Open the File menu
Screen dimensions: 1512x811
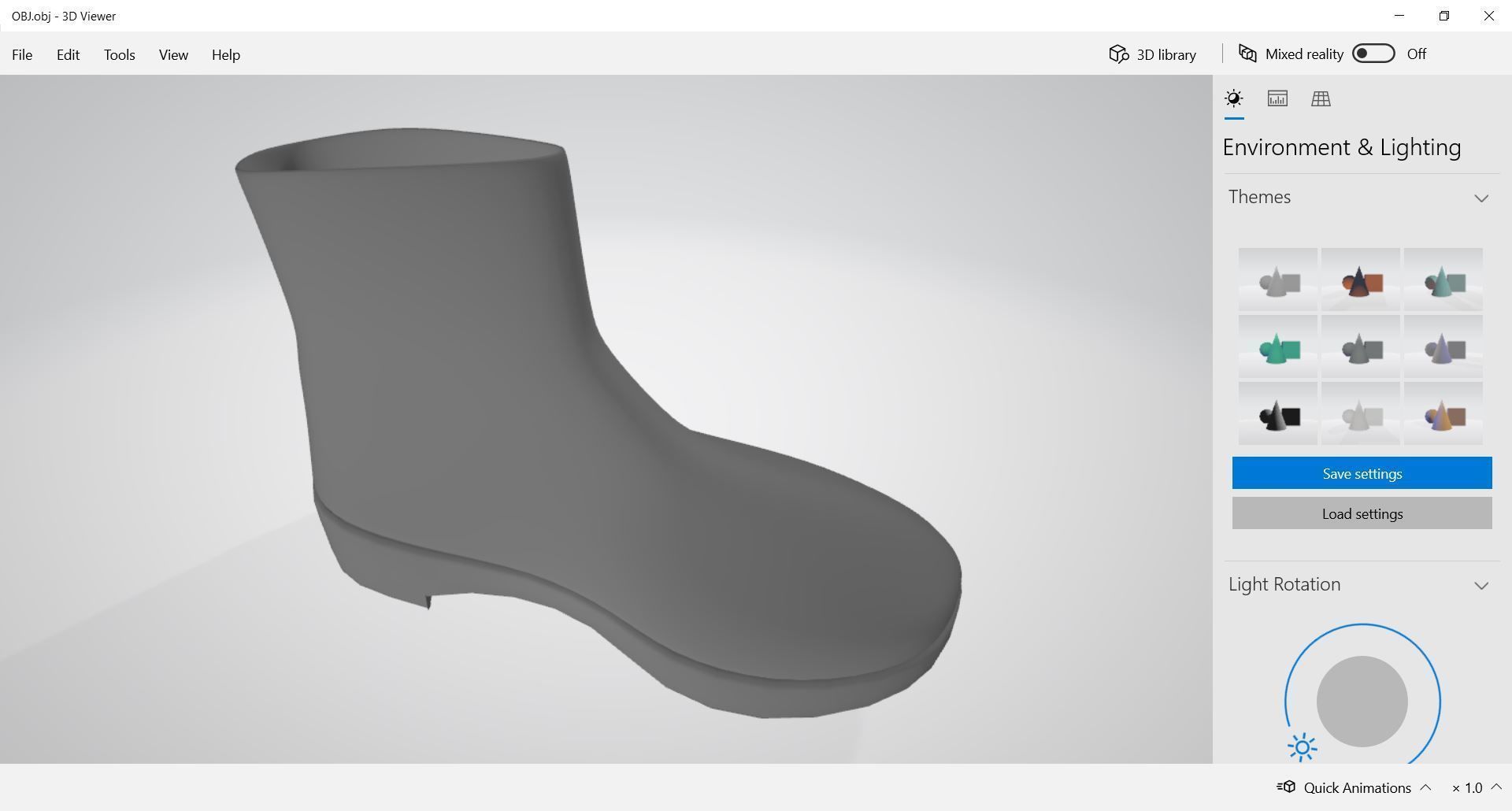coord(22,54)
